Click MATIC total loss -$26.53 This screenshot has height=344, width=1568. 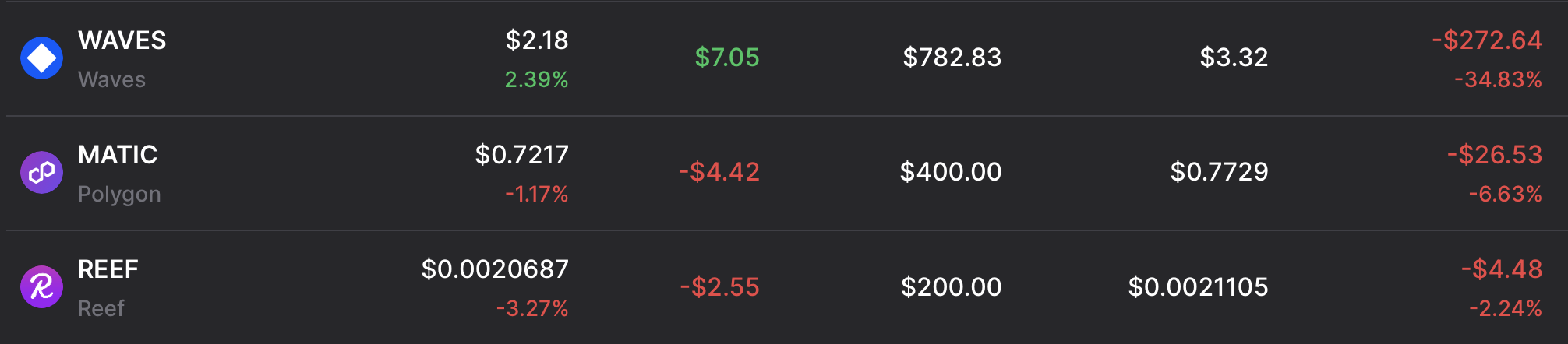1495,155
